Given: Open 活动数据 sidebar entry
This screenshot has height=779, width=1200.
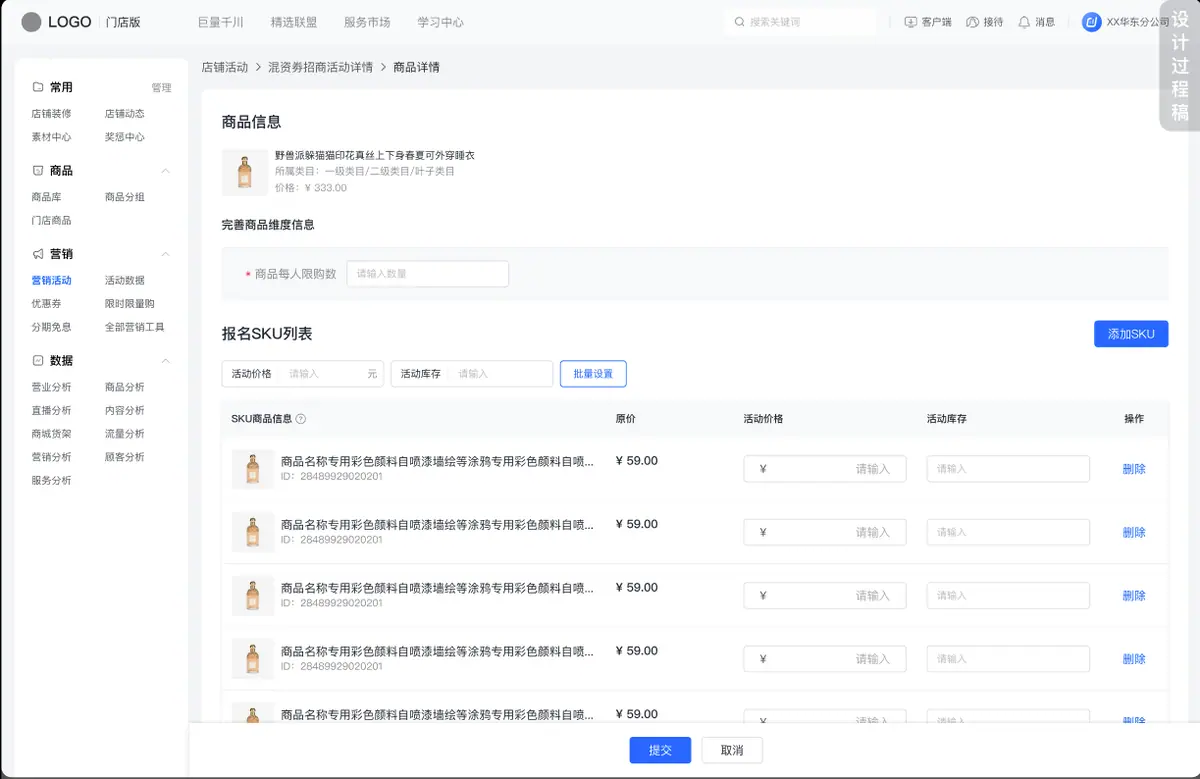Looking at the screenshot, I should [125, 280].
